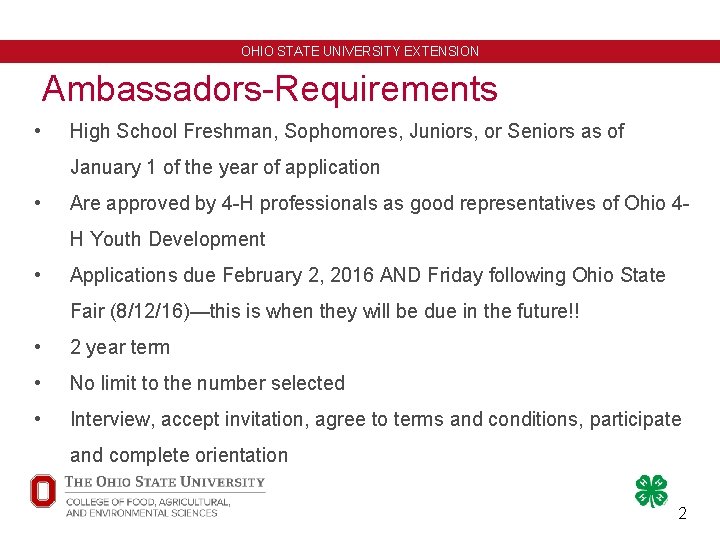Click College of Food, Agricultural text
The width and height of the screenshot is (720, 540).
[148, 502]
